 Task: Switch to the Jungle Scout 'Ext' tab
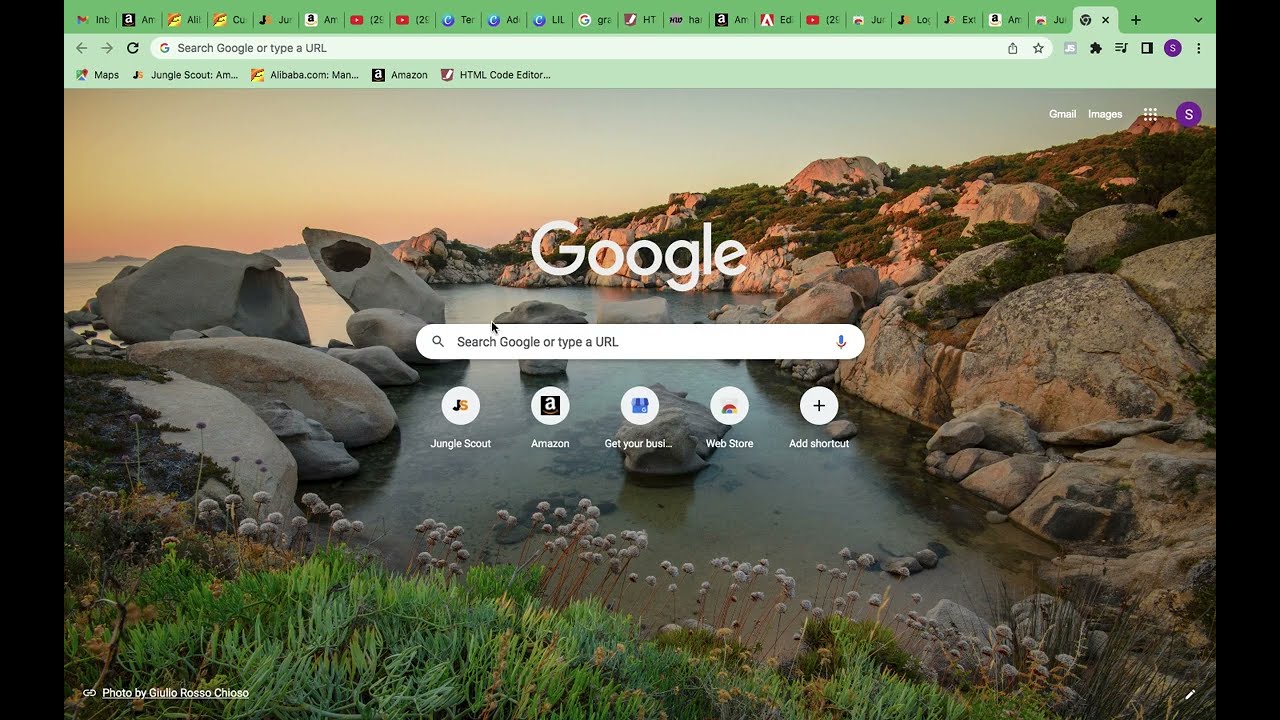click(x=959, y=20)
